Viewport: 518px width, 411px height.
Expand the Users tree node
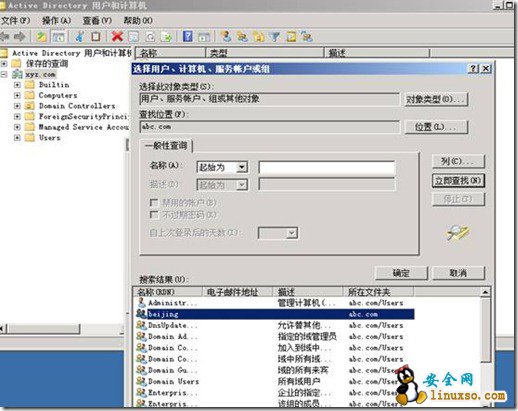pyautogui.click(x=17, y=138)
